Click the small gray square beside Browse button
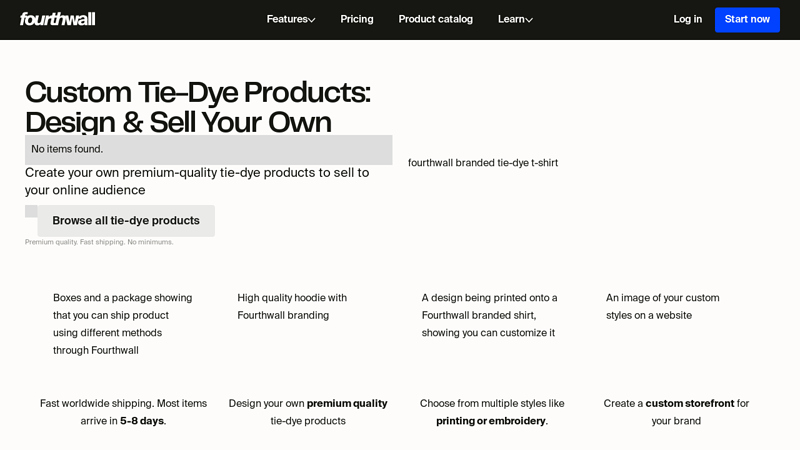Screen dimensions: 800x450 (31, 211)
